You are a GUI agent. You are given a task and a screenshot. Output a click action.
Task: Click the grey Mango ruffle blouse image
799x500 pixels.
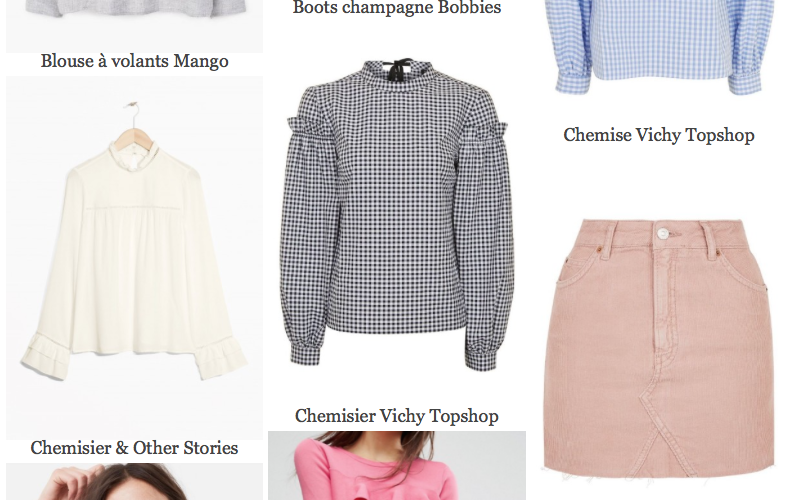(135, 26)
